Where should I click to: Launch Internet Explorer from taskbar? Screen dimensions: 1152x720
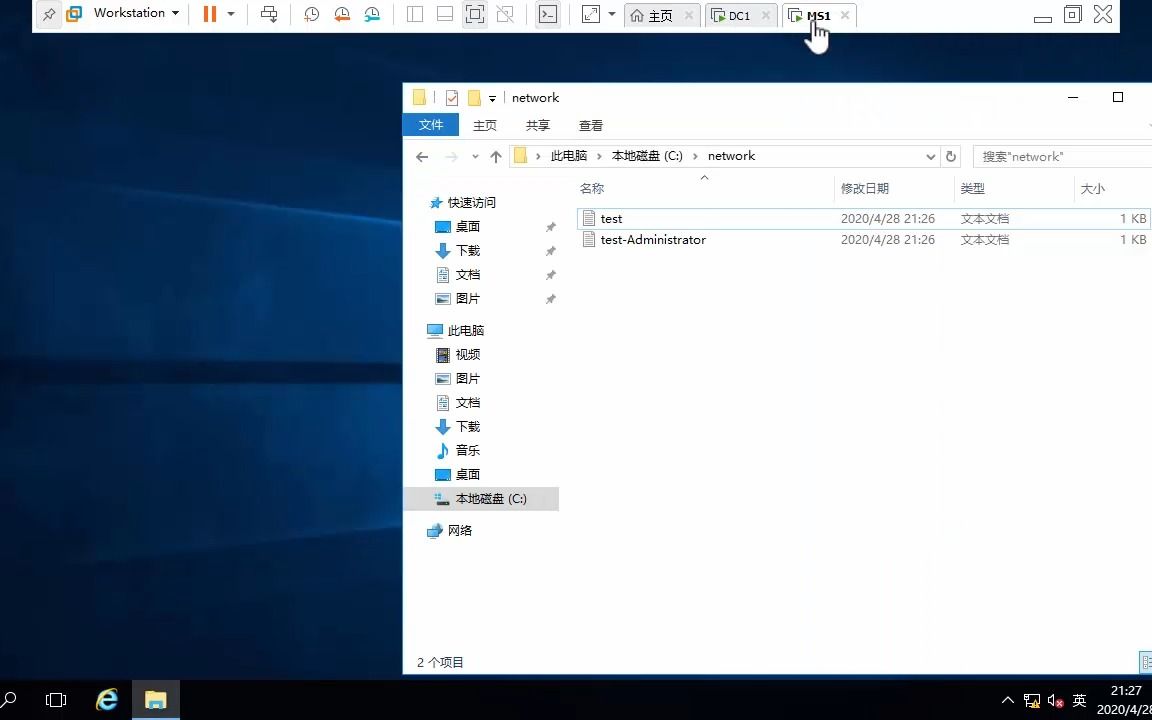click(107, 699)
